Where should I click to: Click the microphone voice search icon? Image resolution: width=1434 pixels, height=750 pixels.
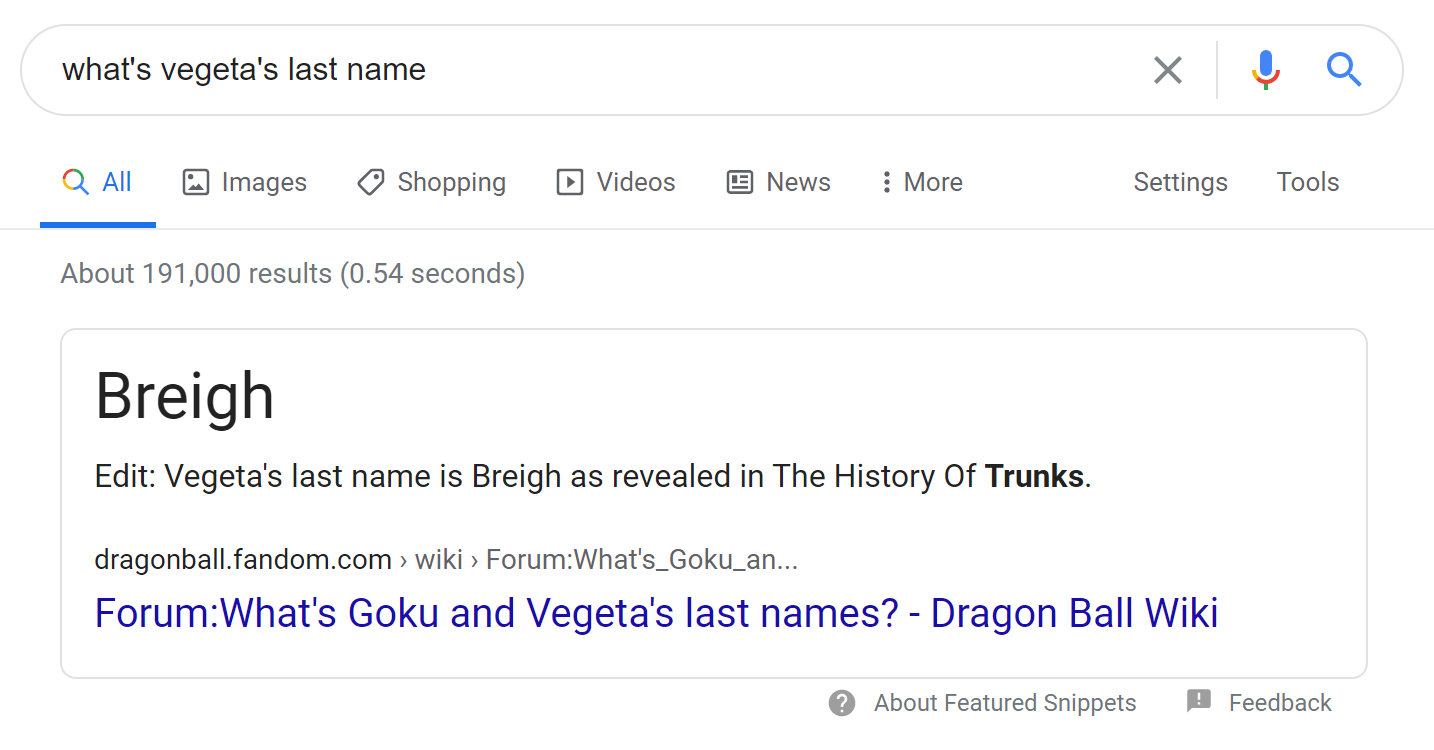tap(1265, 70)
